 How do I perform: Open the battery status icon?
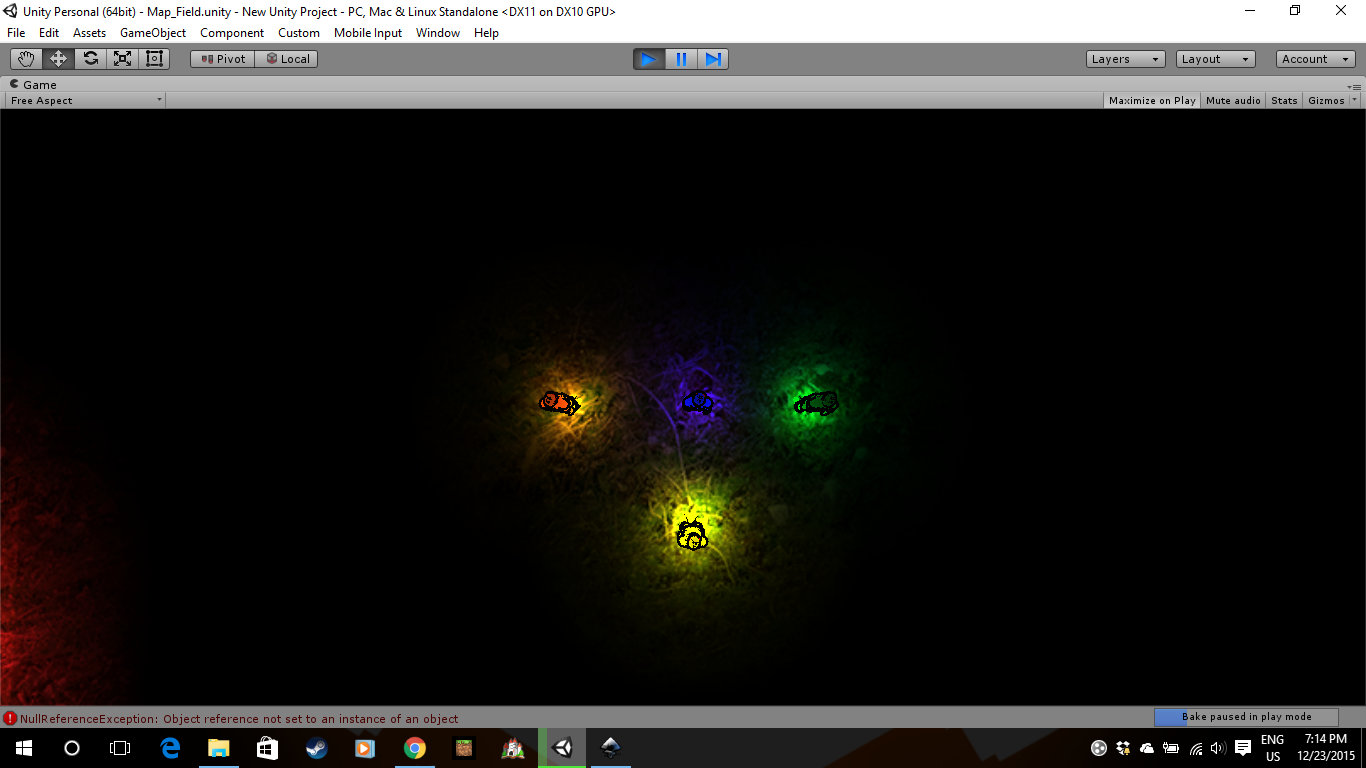1171,748
